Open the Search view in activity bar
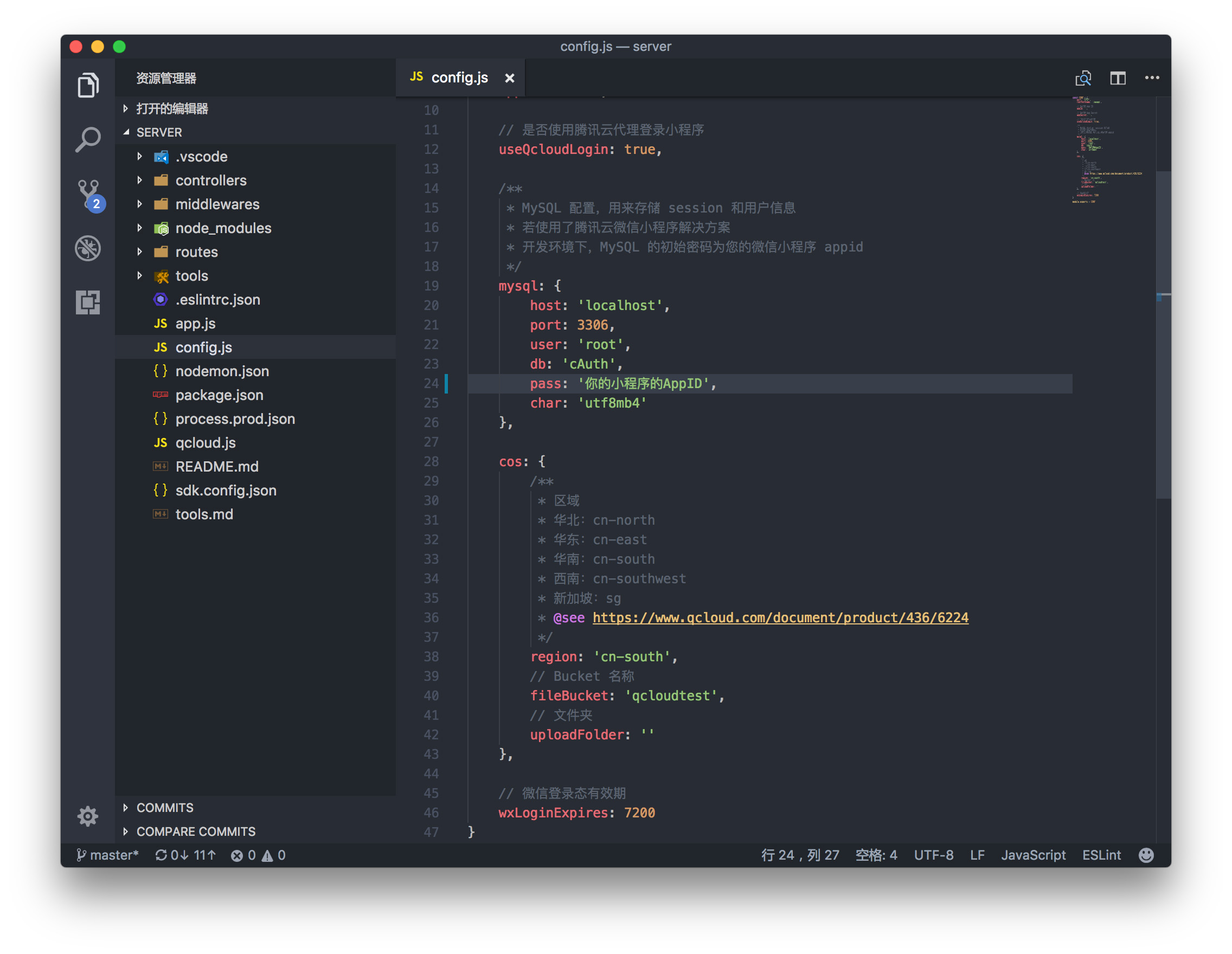The height and width of the screenshot is (954, 1232). pos(88,140)
